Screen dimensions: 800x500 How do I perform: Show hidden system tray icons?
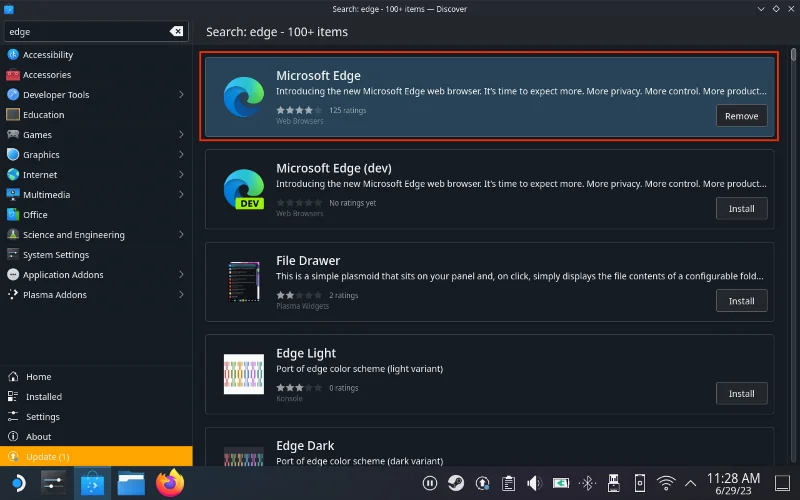(x=691, y=484)
